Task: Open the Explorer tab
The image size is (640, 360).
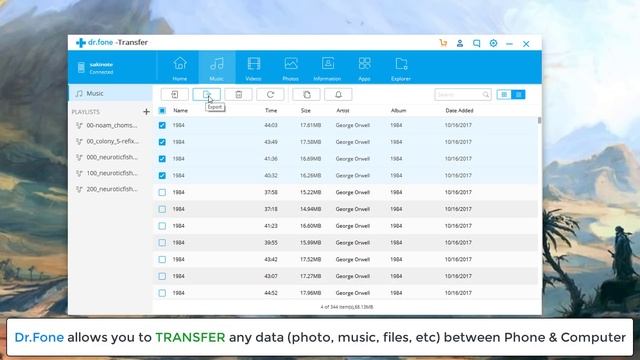Action: 401,68
